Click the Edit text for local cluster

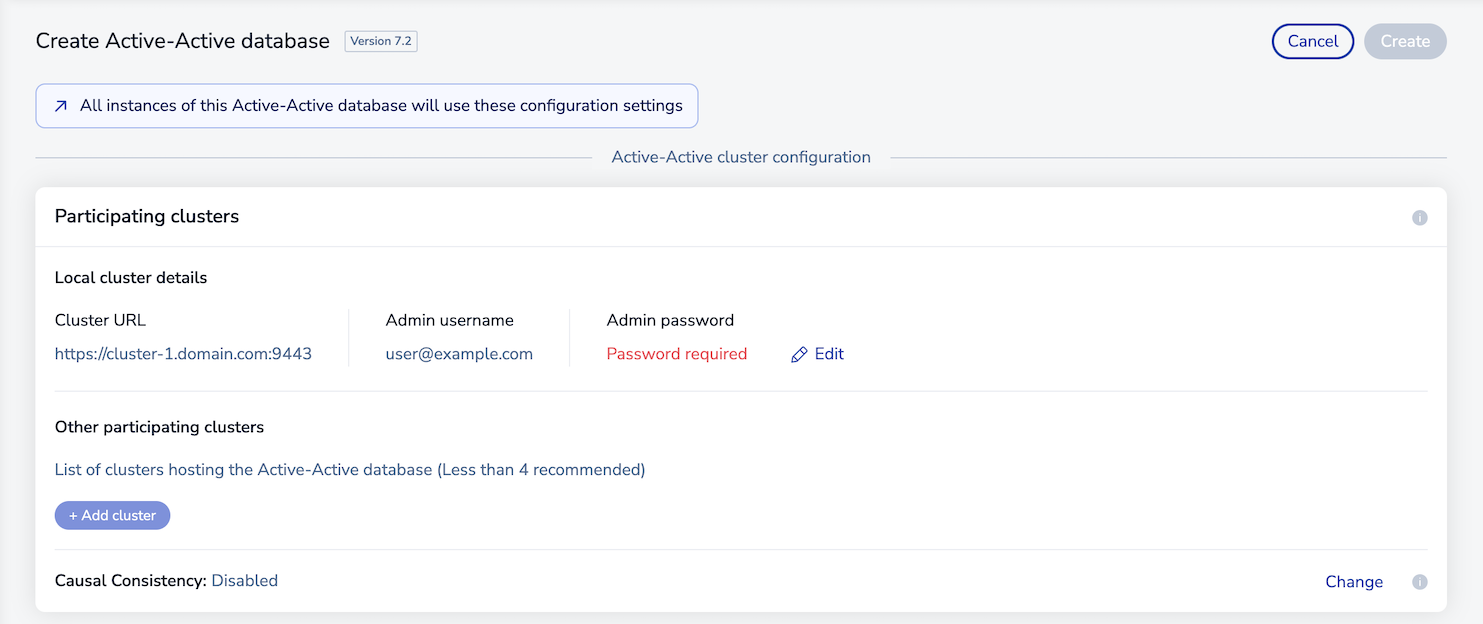tap(829, 354)
